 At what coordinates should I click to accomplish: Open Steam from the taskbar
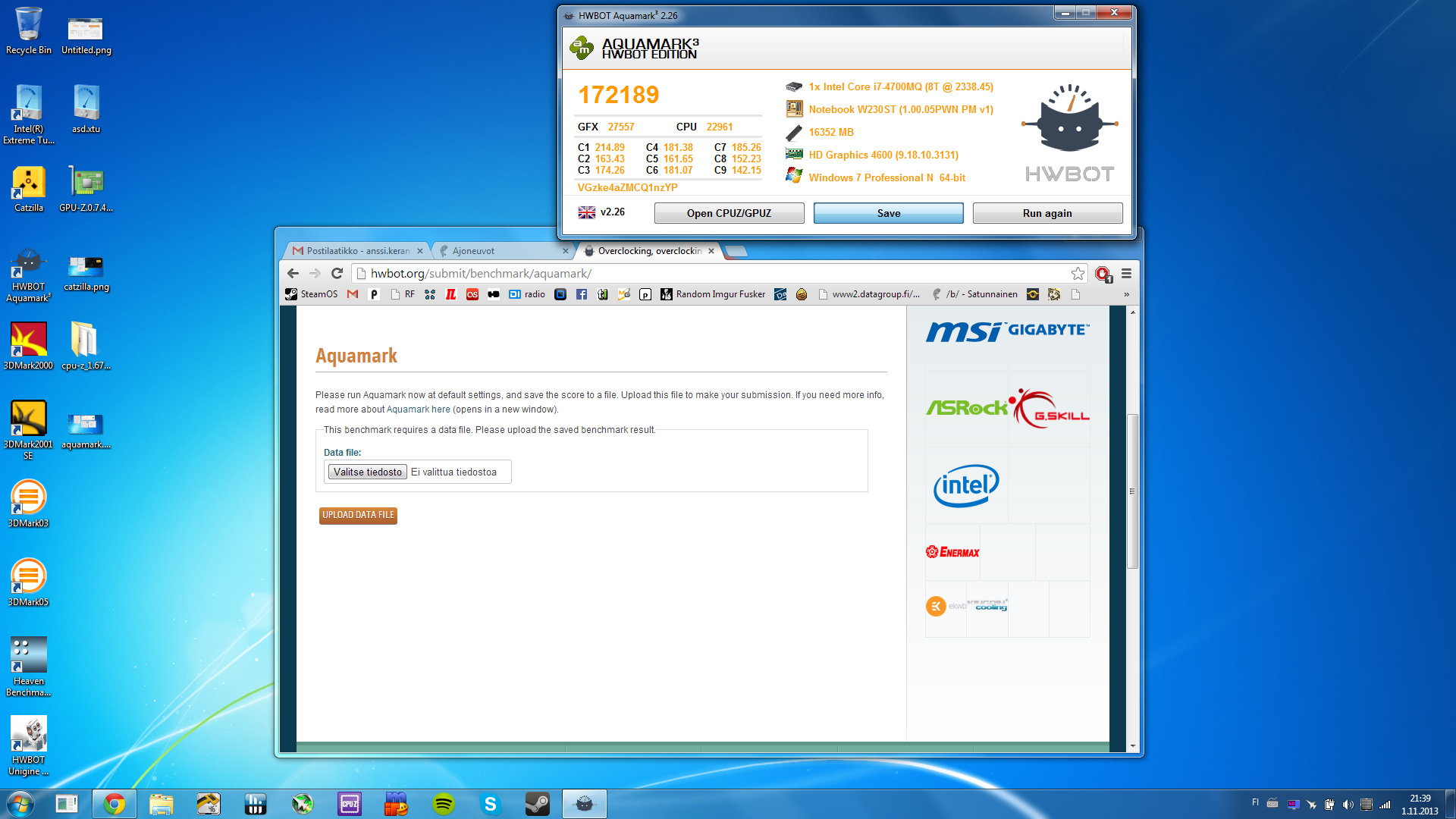pos(538,804)
